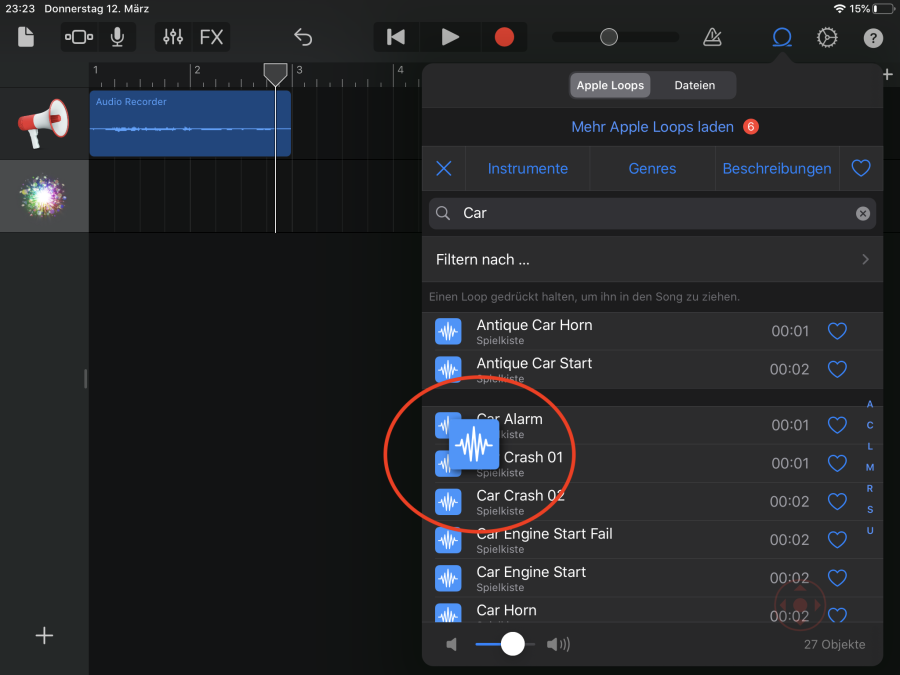Viewport: 900px width, 675px height.
Task: Favorite the Antique Car Horn loop
Action: tap(837, 331)
